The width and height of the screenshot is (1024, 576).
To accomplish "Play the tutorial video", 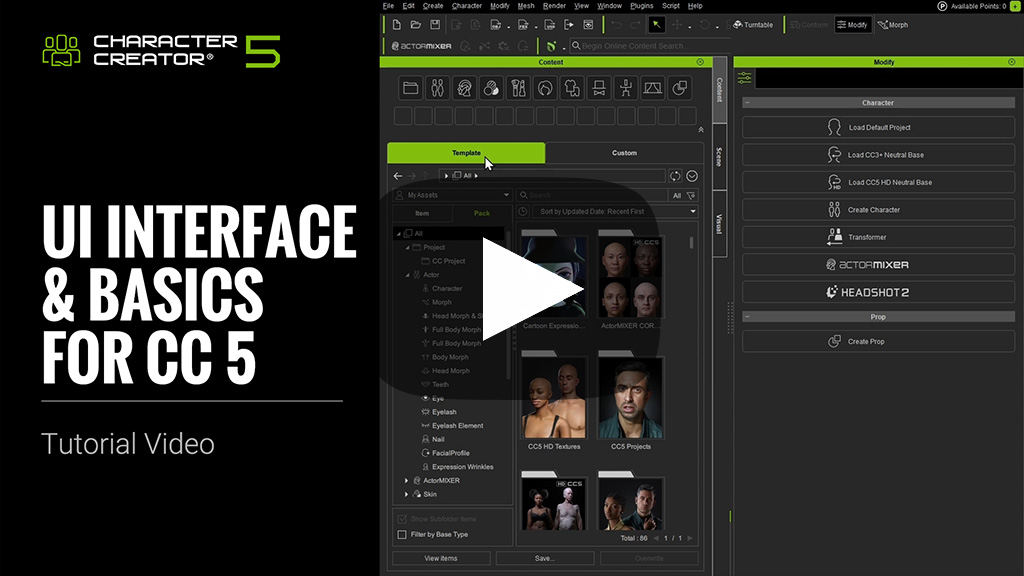I will click(x=532, y=288).
